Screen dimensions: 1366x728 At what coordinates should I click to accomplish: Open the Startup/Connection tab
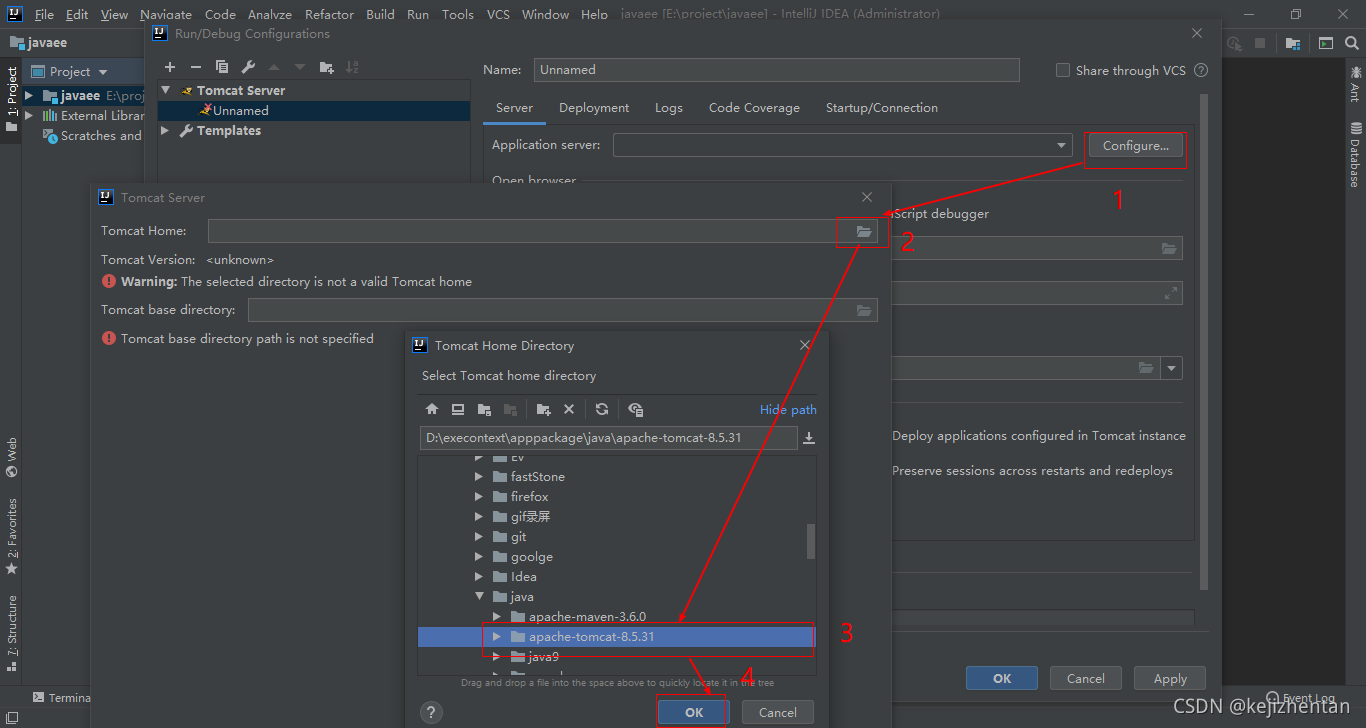(882, 108)
